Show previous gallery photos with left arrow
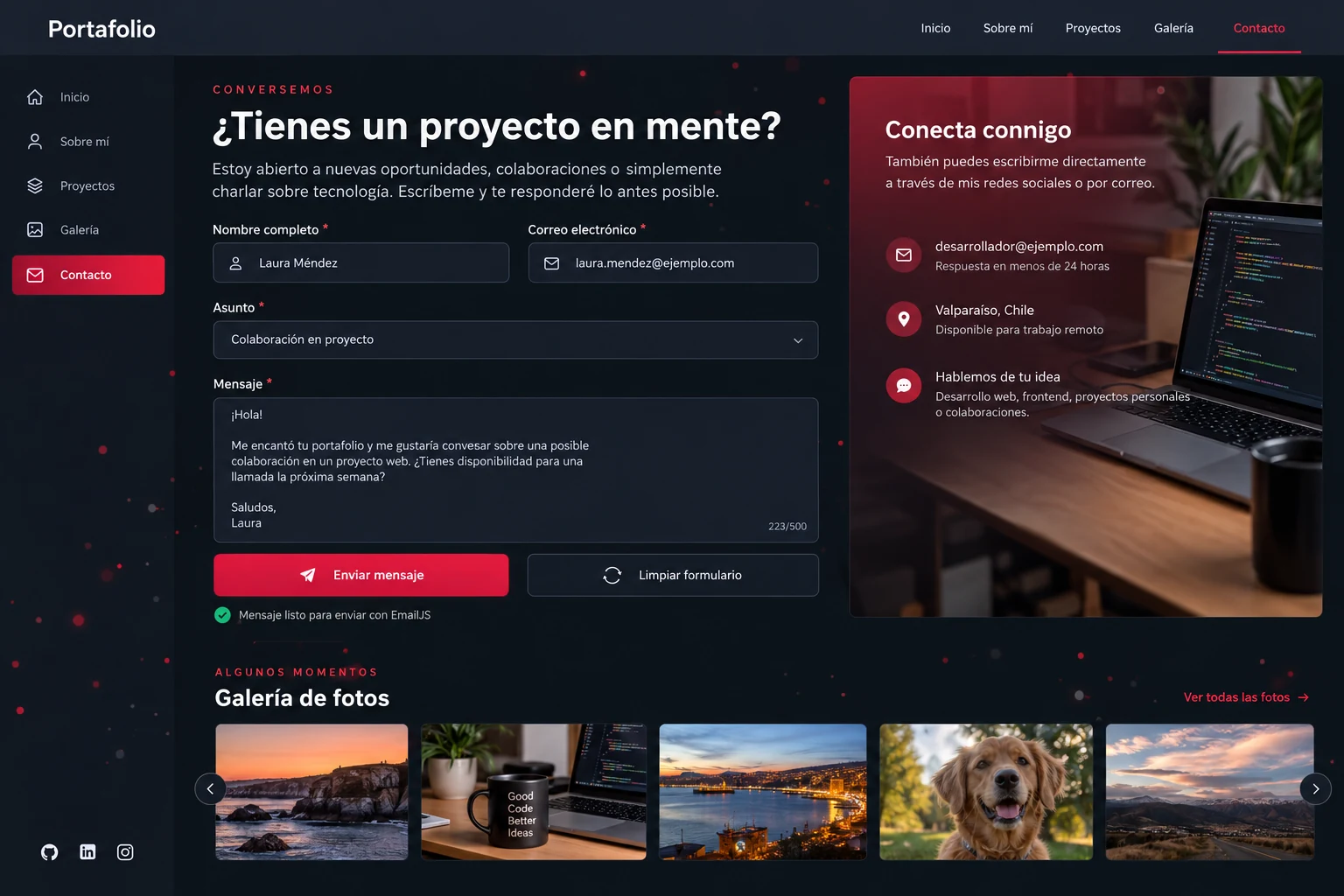 click(x=210, y=789)
